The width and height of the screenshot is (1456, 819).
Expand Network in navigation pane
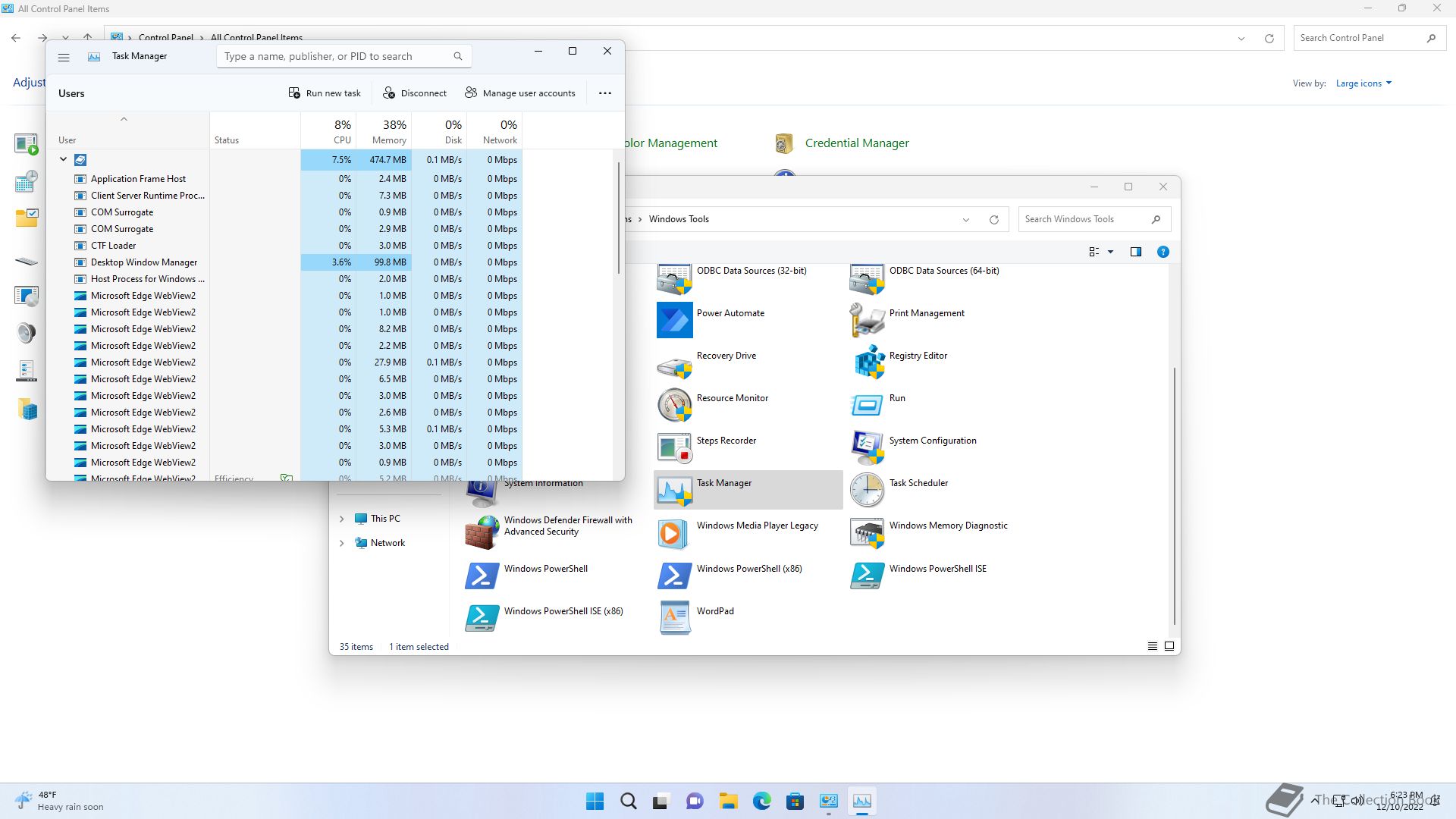point(341,543)
